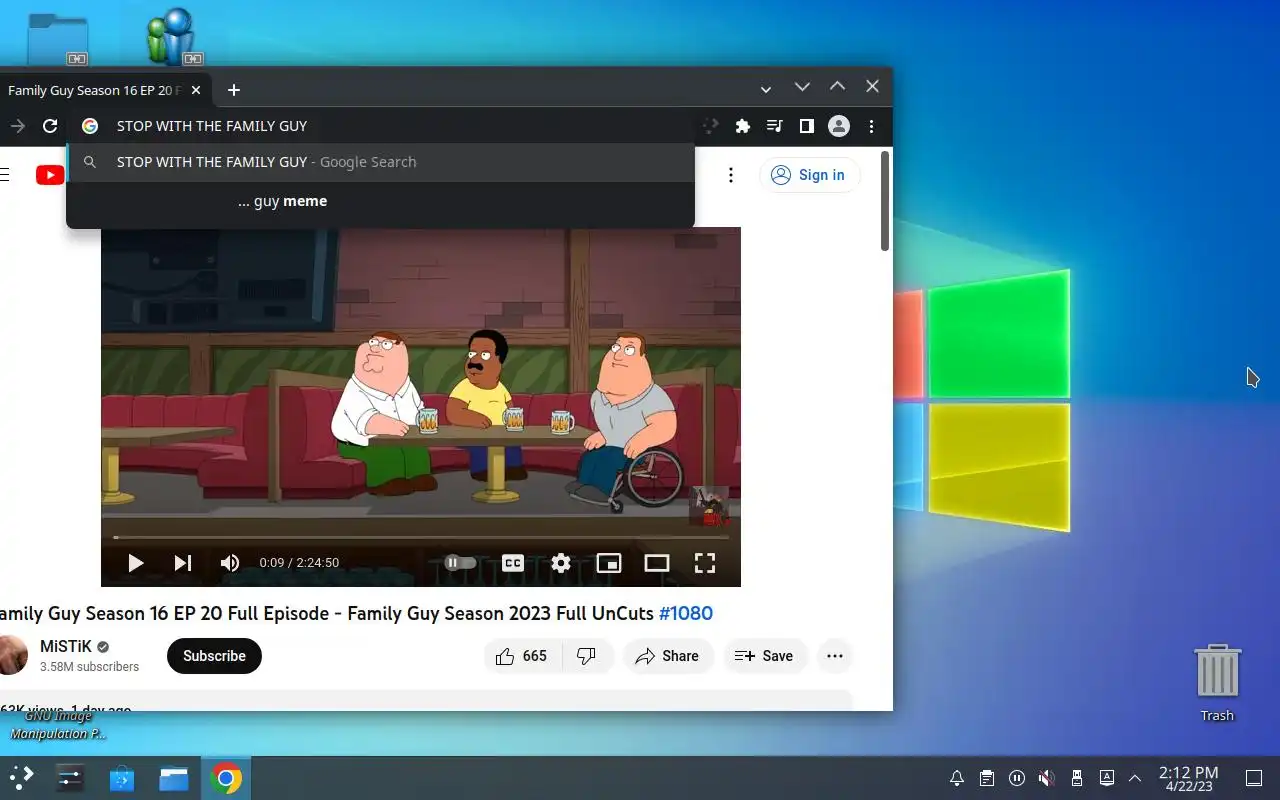Enter full screen video
This screenshot has height=800, width=1280.
click(x=705, y=563)
